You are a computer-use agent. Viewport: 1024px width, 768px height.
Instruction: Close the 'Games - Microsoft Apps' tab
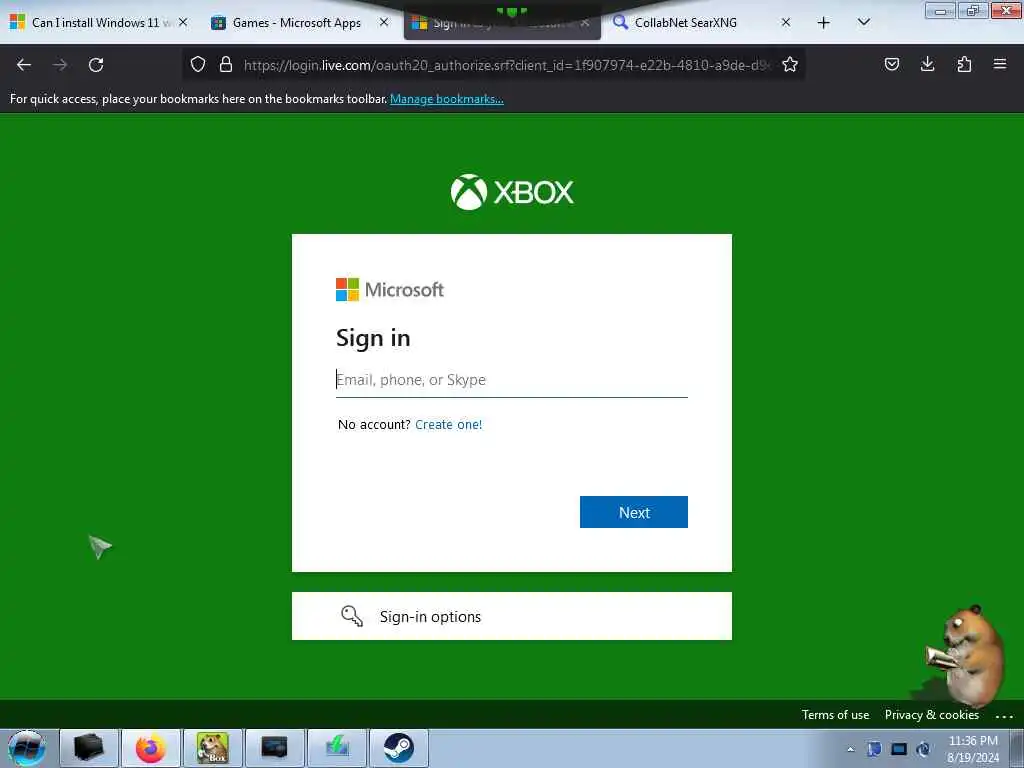click(384, 23)
